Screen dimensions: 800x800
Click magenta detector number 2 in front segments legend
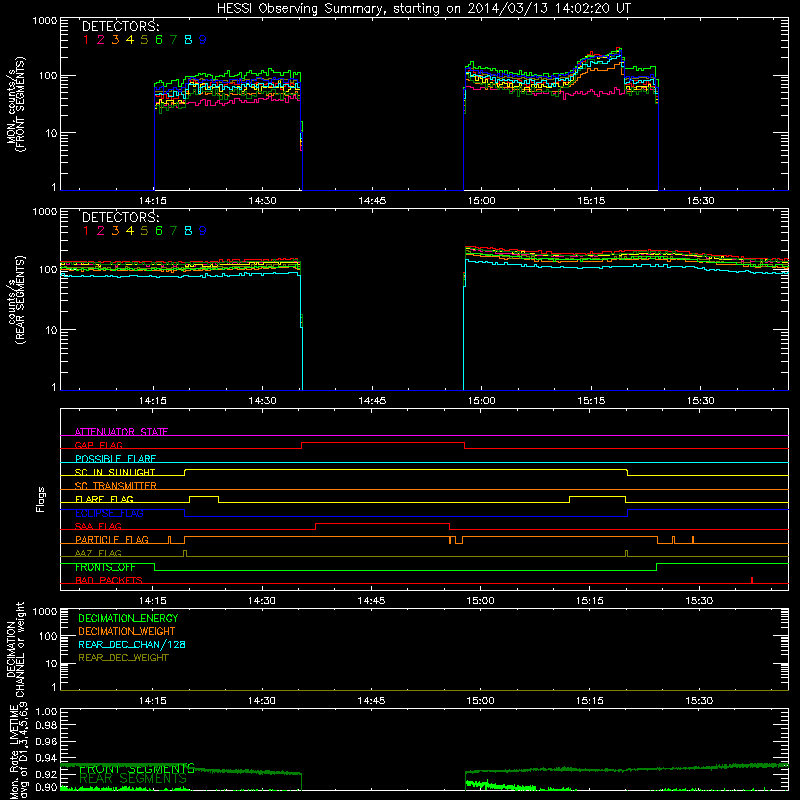click(101, 40)
